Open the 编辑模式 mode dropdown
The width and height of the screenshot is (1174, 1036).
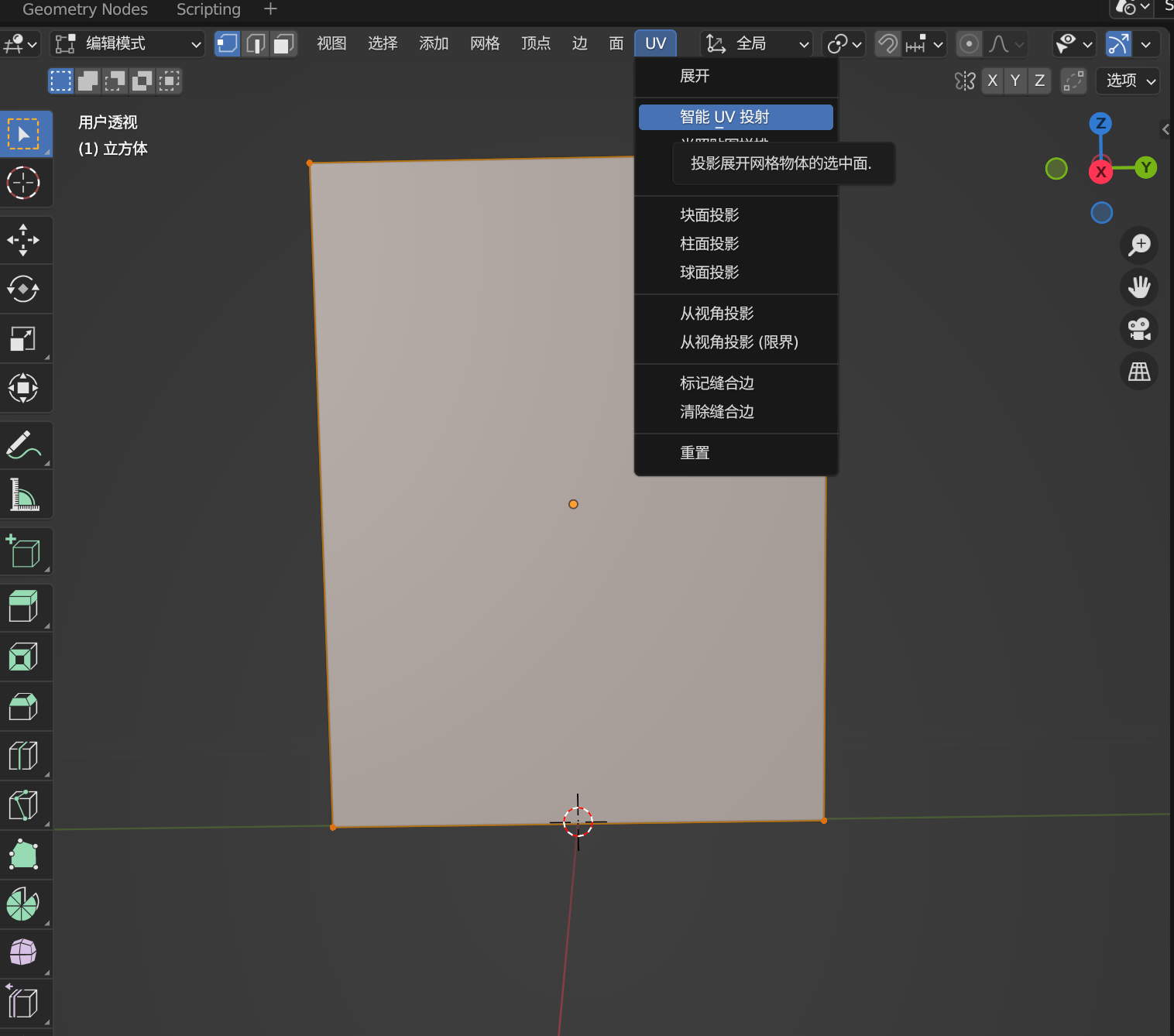(x=128, y=44)
